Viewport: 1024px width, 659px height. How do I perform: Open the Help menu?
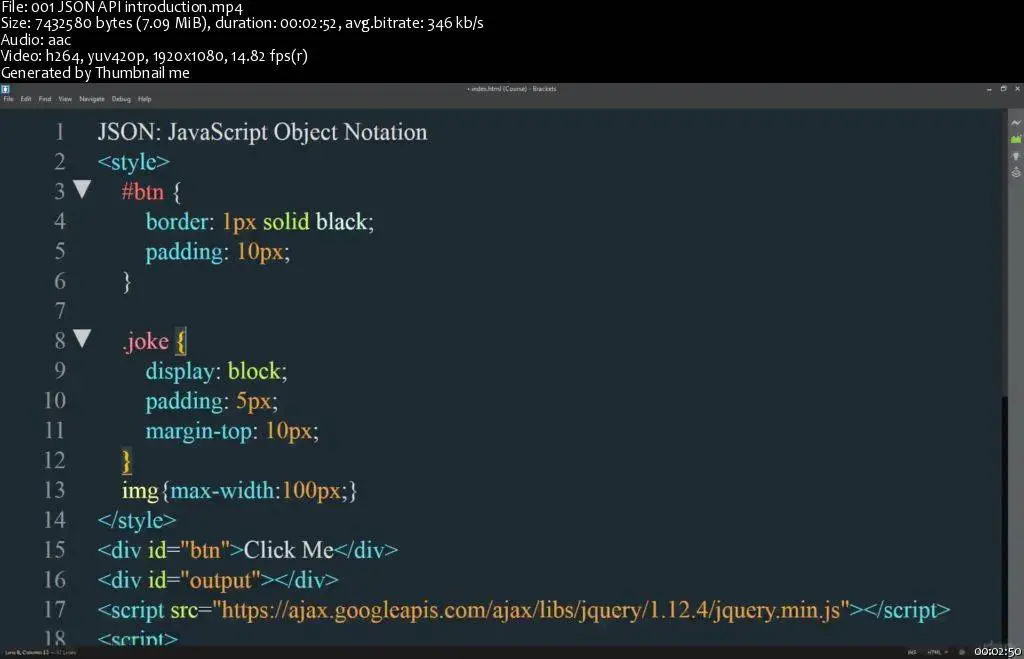(145, 99)
